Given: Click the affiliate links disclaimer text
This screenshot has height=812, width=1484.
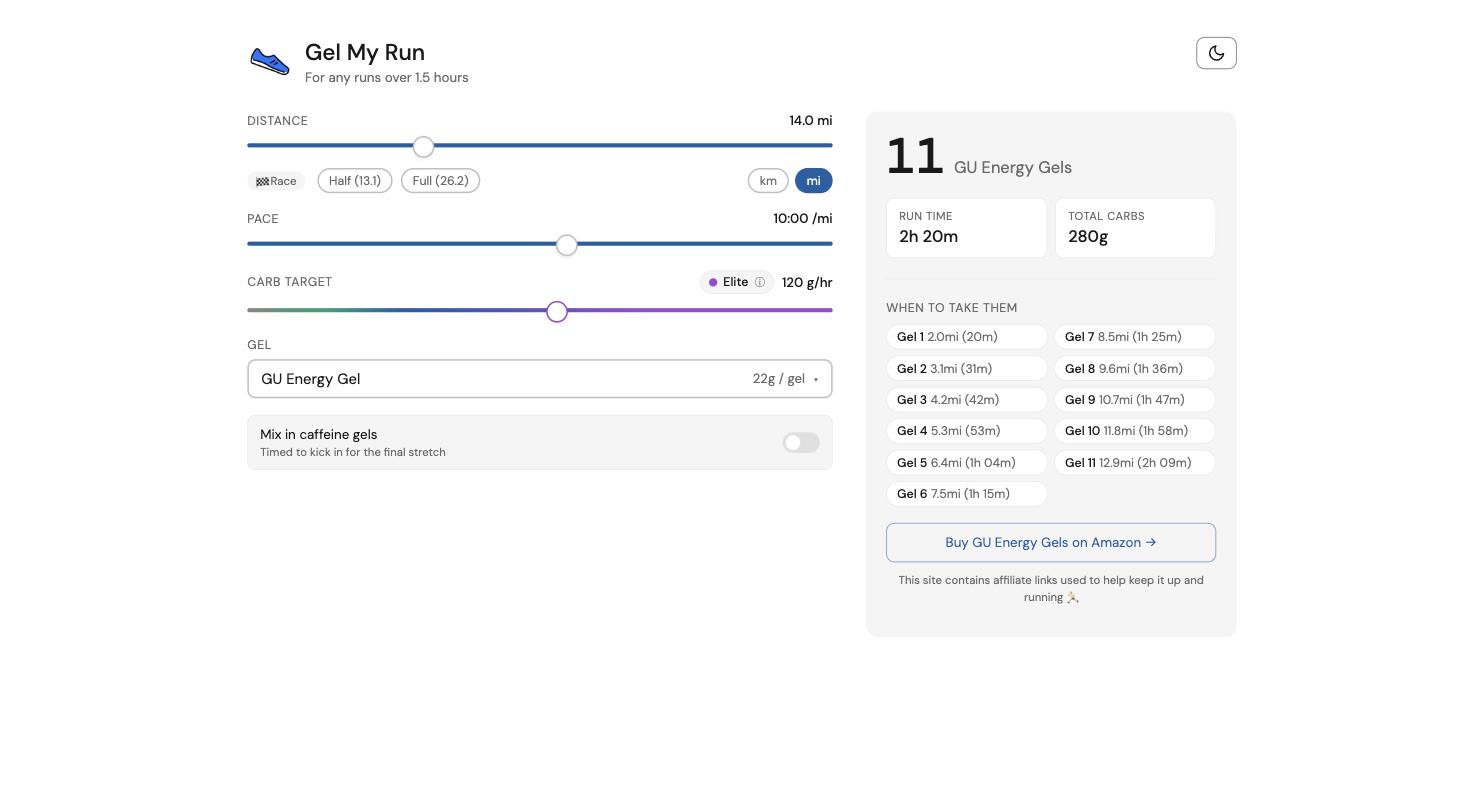Looking at the screenshot, I should [x=1051, y=589].
